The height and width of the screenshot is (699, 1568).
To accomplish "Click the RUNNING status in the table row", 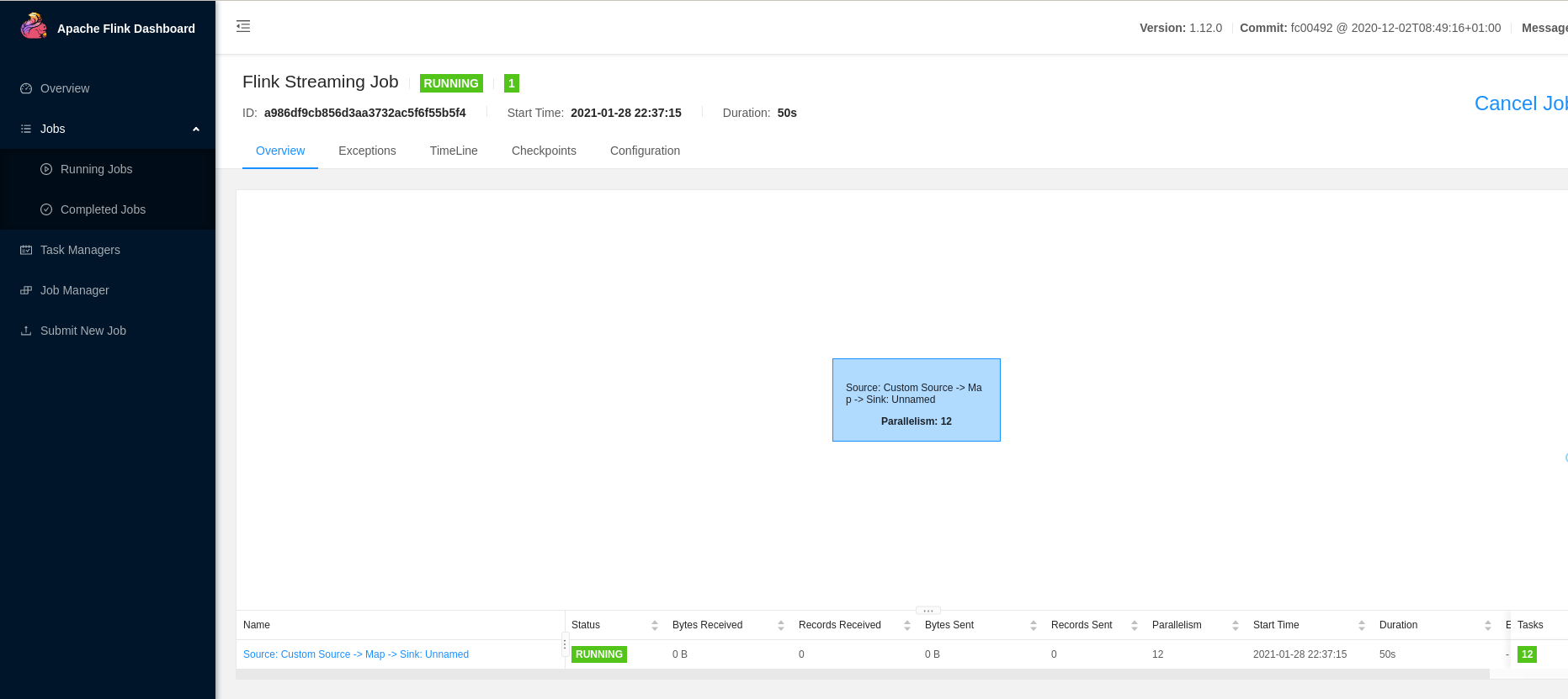I will [x=599, y=654].
